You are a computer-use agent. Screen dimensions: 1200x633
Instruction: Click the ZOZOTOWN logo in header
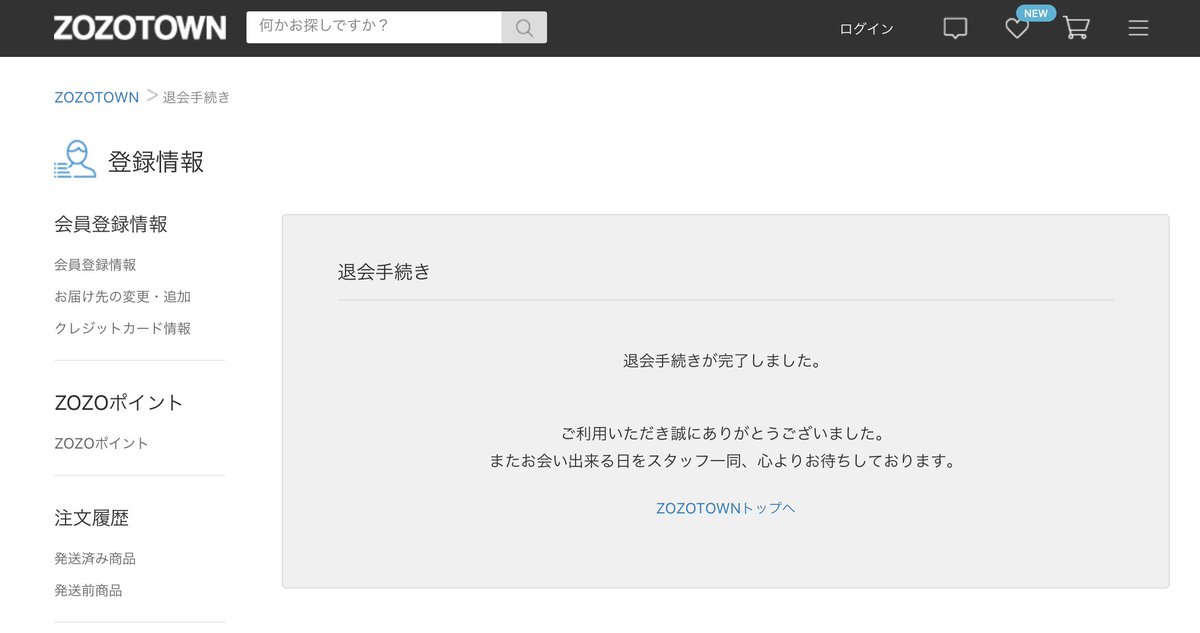tap(140, 28)
